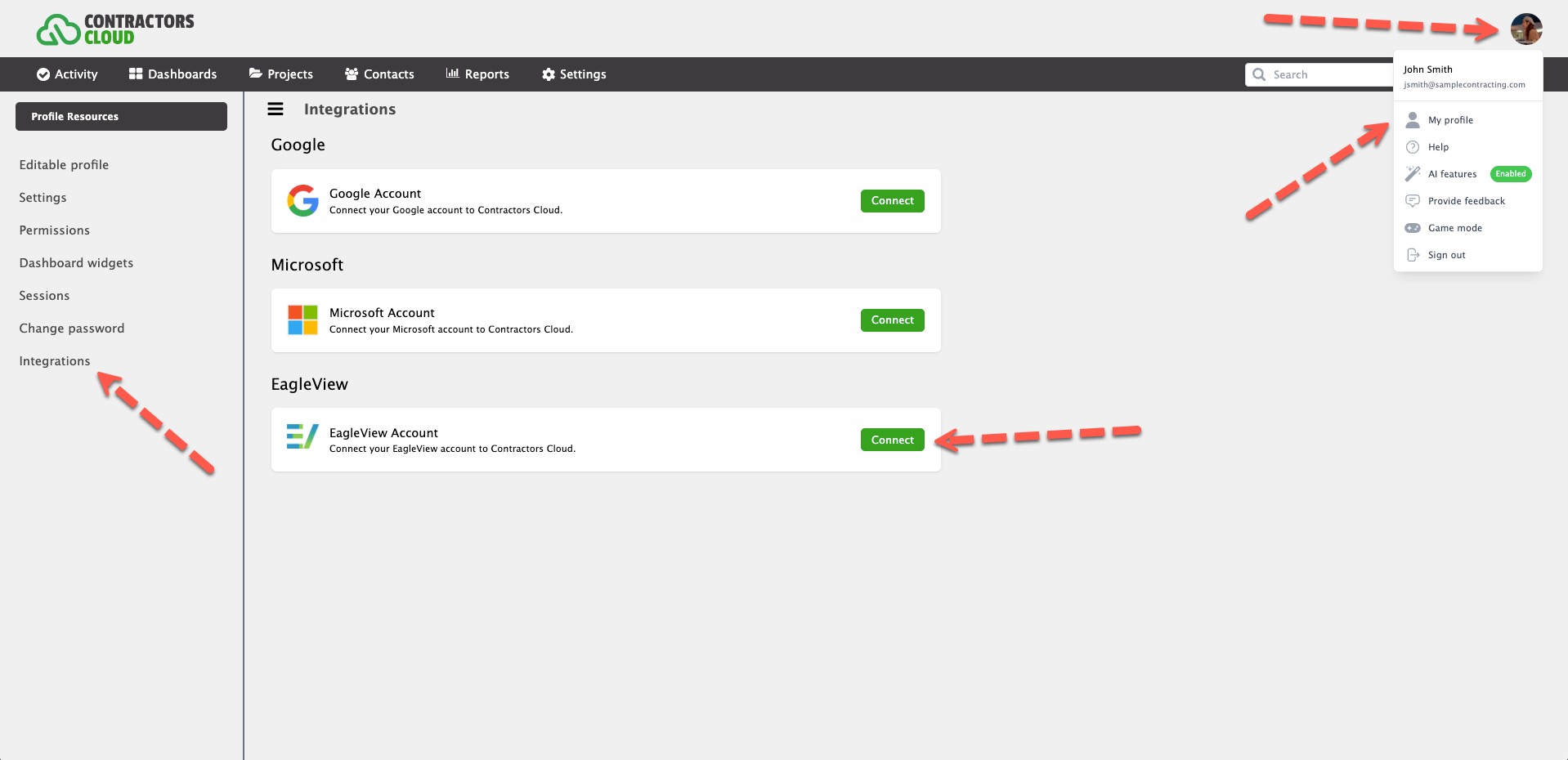Open the Activity tab
The width and height of the screenshot is (1568, 760).
(x=67, y=74)
